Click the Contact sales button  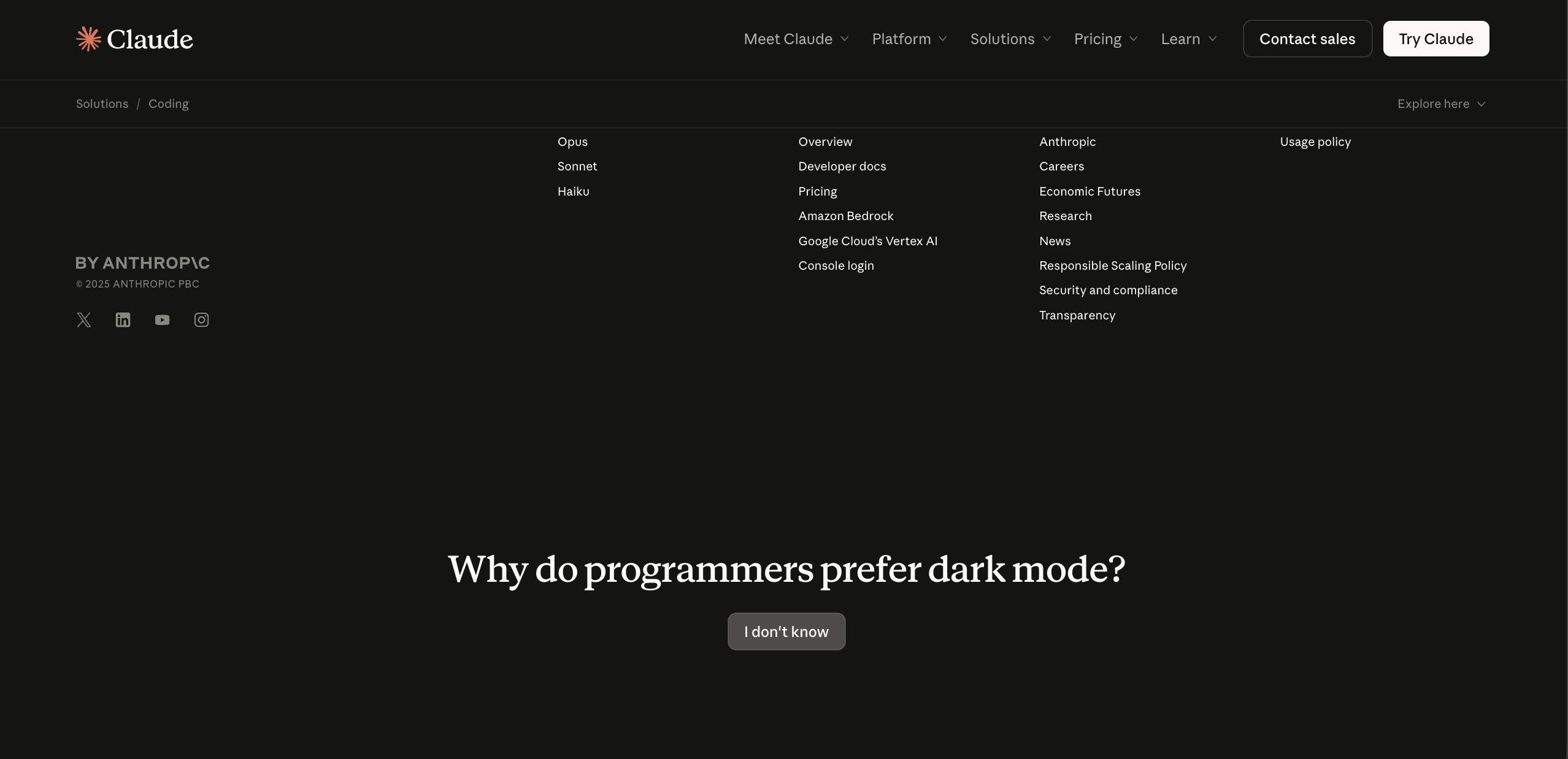point(1307,39)
